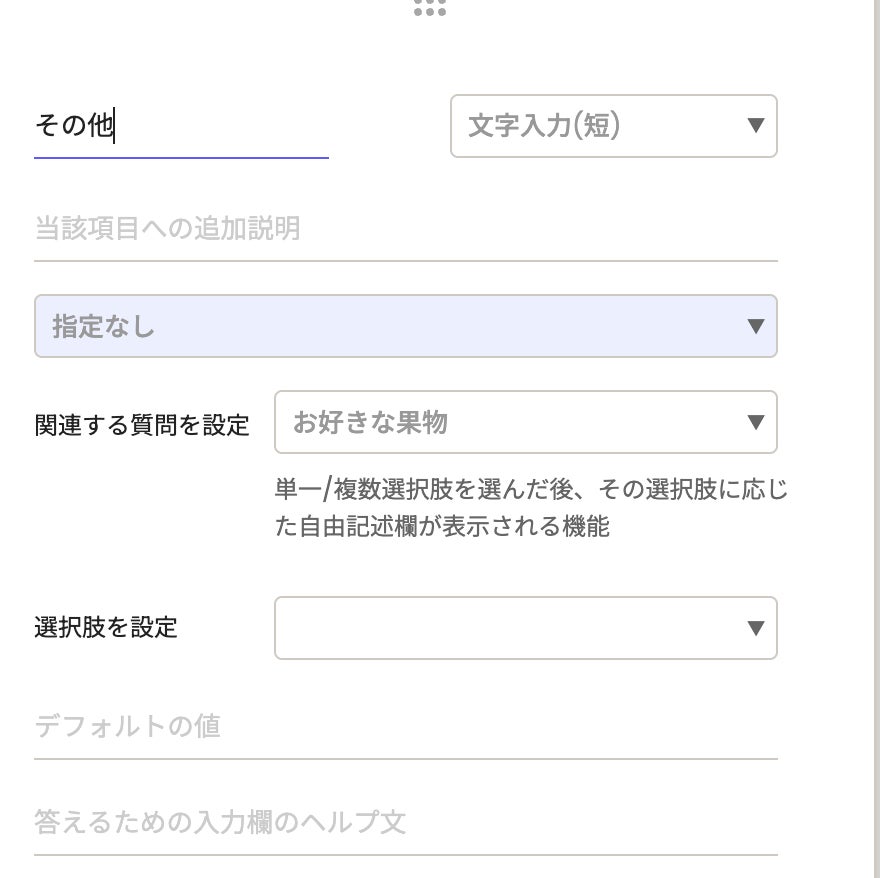Click the gray right edge border strip

click(x=870, y=440)
